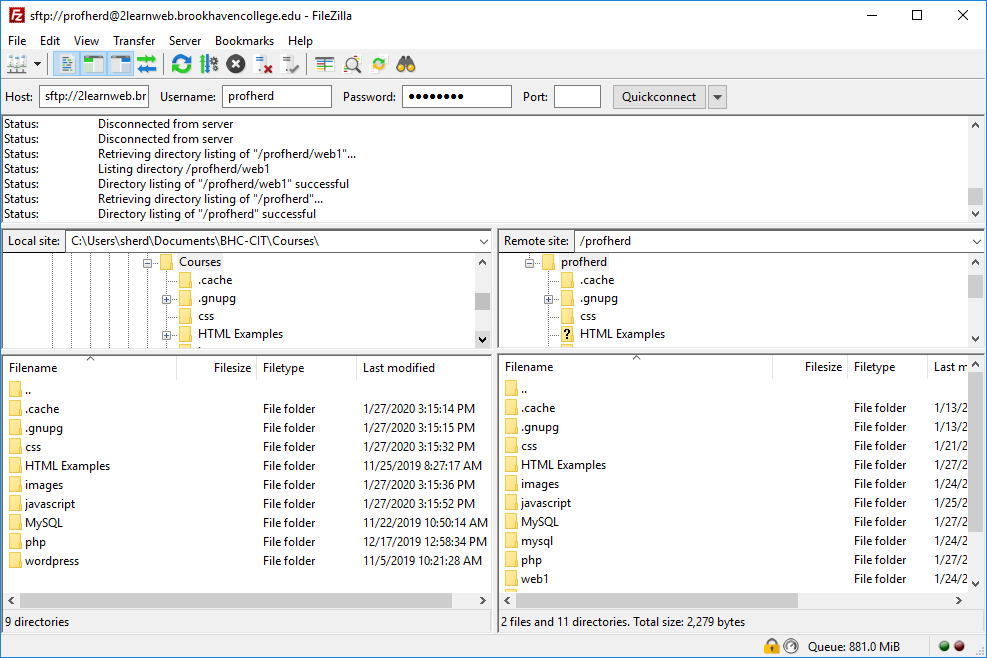987x658 pixels.
Task: Open Remote site path dropdown
Action: [x=976, y=241]
